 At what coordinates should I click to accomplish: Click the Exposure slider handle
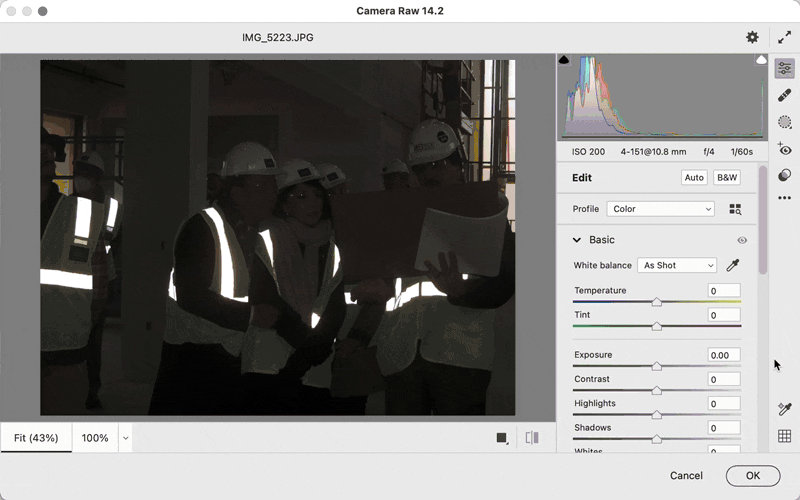click(x=657, y=366)
